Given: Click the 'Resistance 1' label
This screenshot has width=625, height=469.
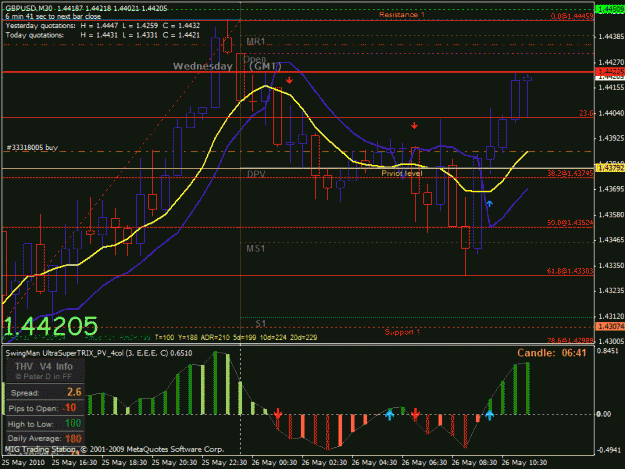Looking at the screenshot, I should 402,15.
